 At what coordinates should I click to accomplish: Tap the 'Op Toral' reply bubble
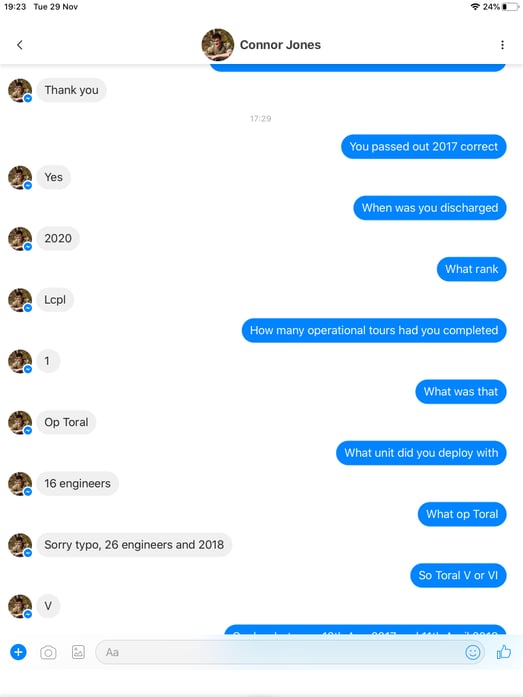pyautogui.click(x=66, y=422)
